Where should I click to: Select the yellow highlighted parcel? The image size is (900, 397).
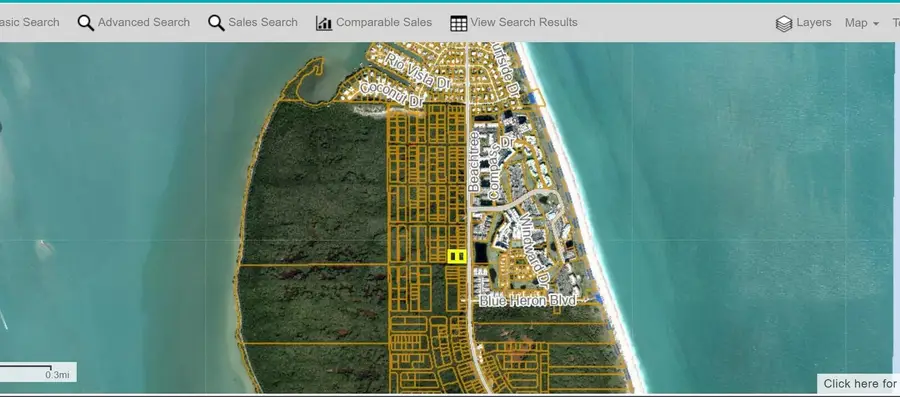457,256
